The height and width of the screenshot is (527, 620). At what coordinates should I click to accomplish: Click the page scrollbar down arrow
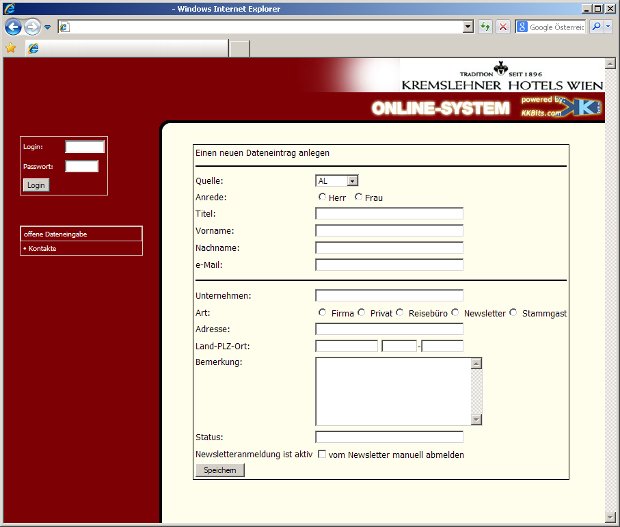coord(611,516)
